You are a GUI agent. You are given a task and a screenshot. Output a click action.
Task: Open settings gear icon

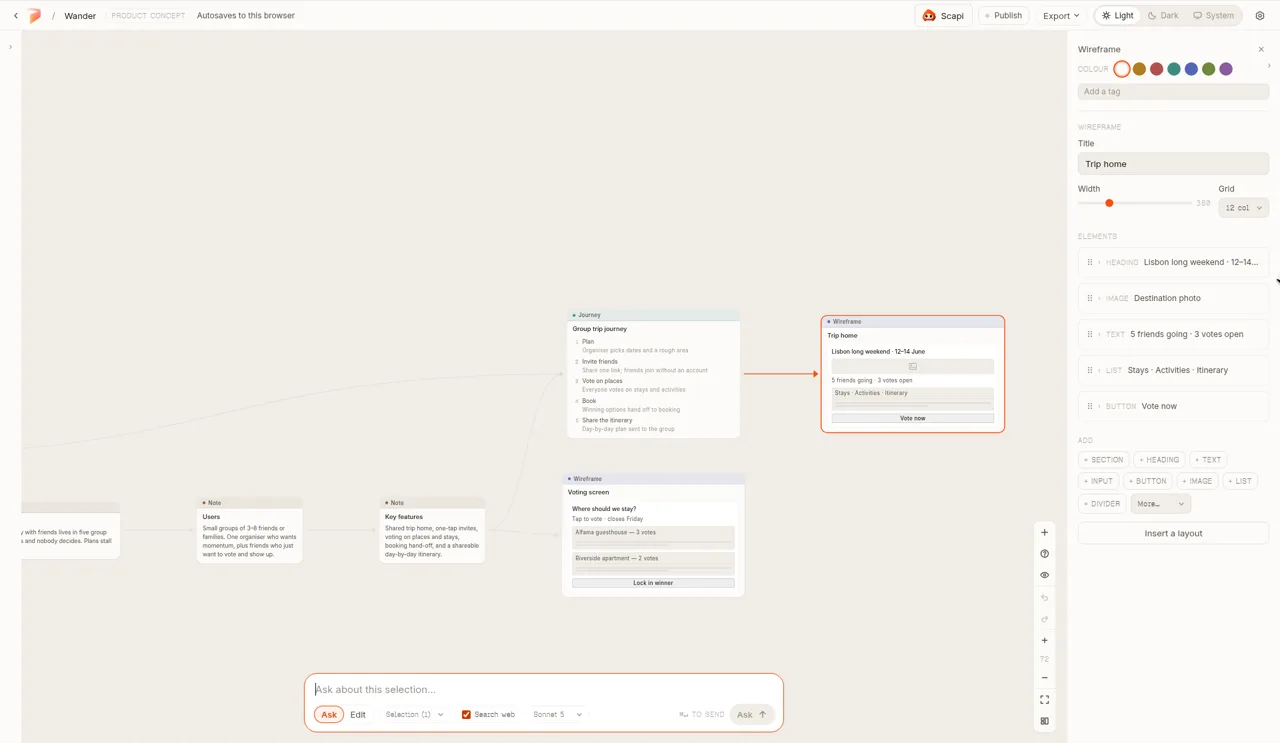1260,16
